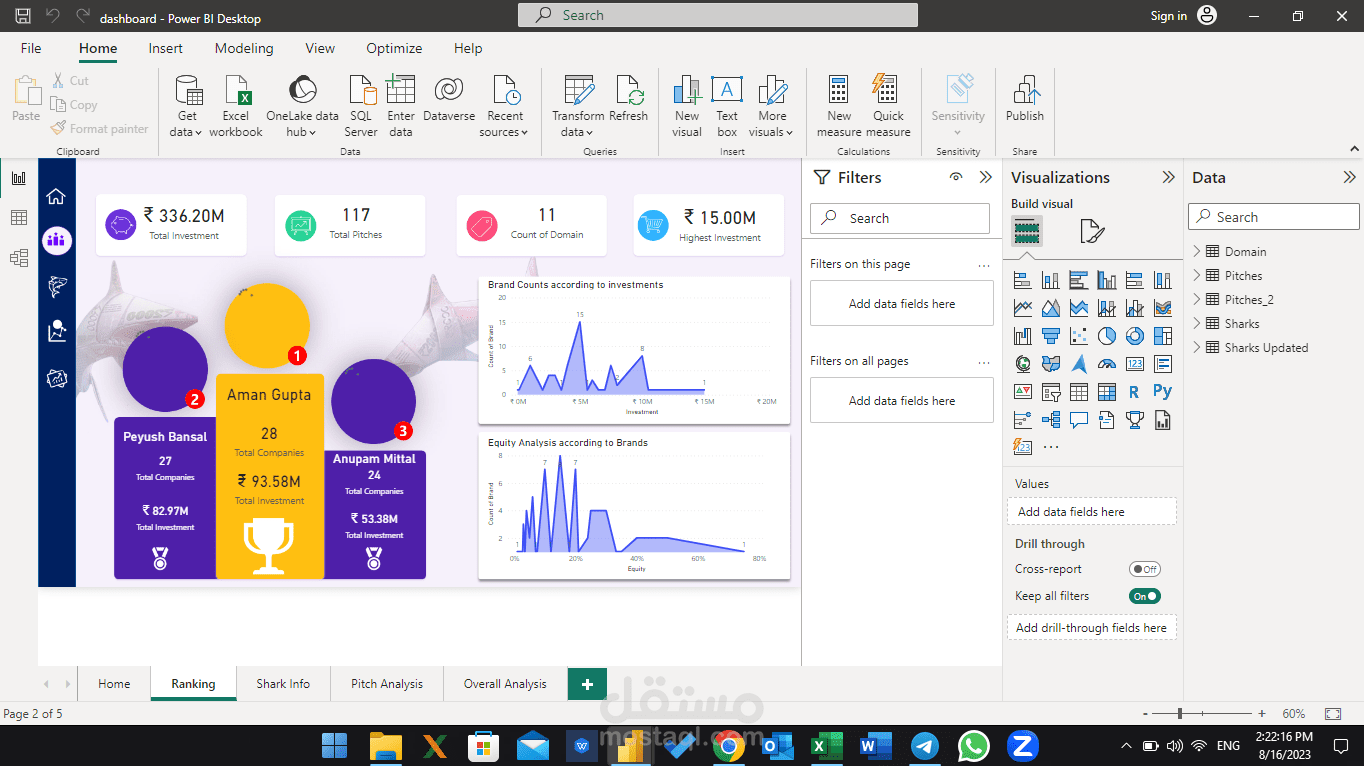Turn off the Keep all filters toggle
1364x766 pixels.
1145,596
